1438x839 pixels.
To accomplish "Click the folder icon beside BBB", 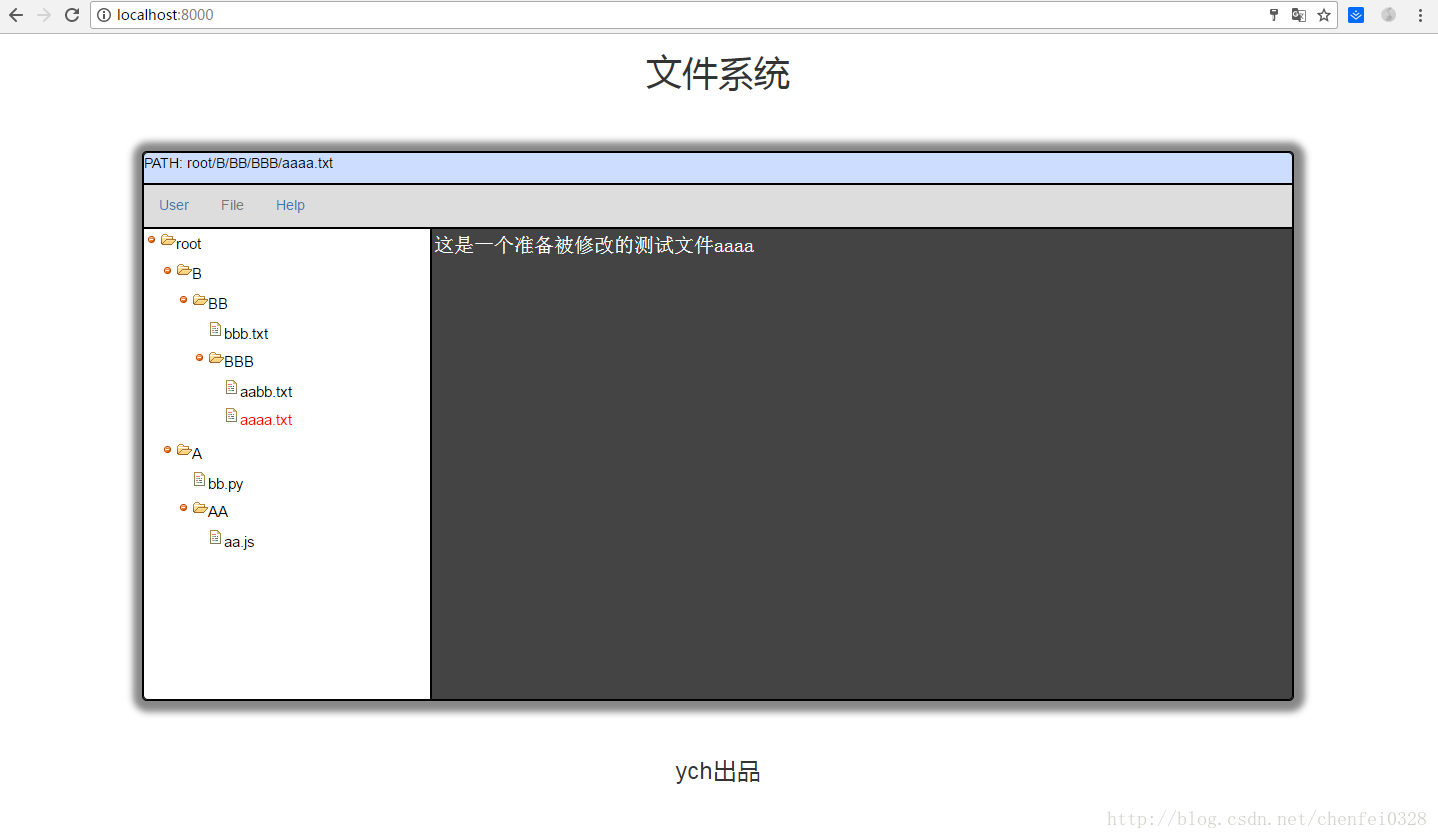I will tap(216, 358).
